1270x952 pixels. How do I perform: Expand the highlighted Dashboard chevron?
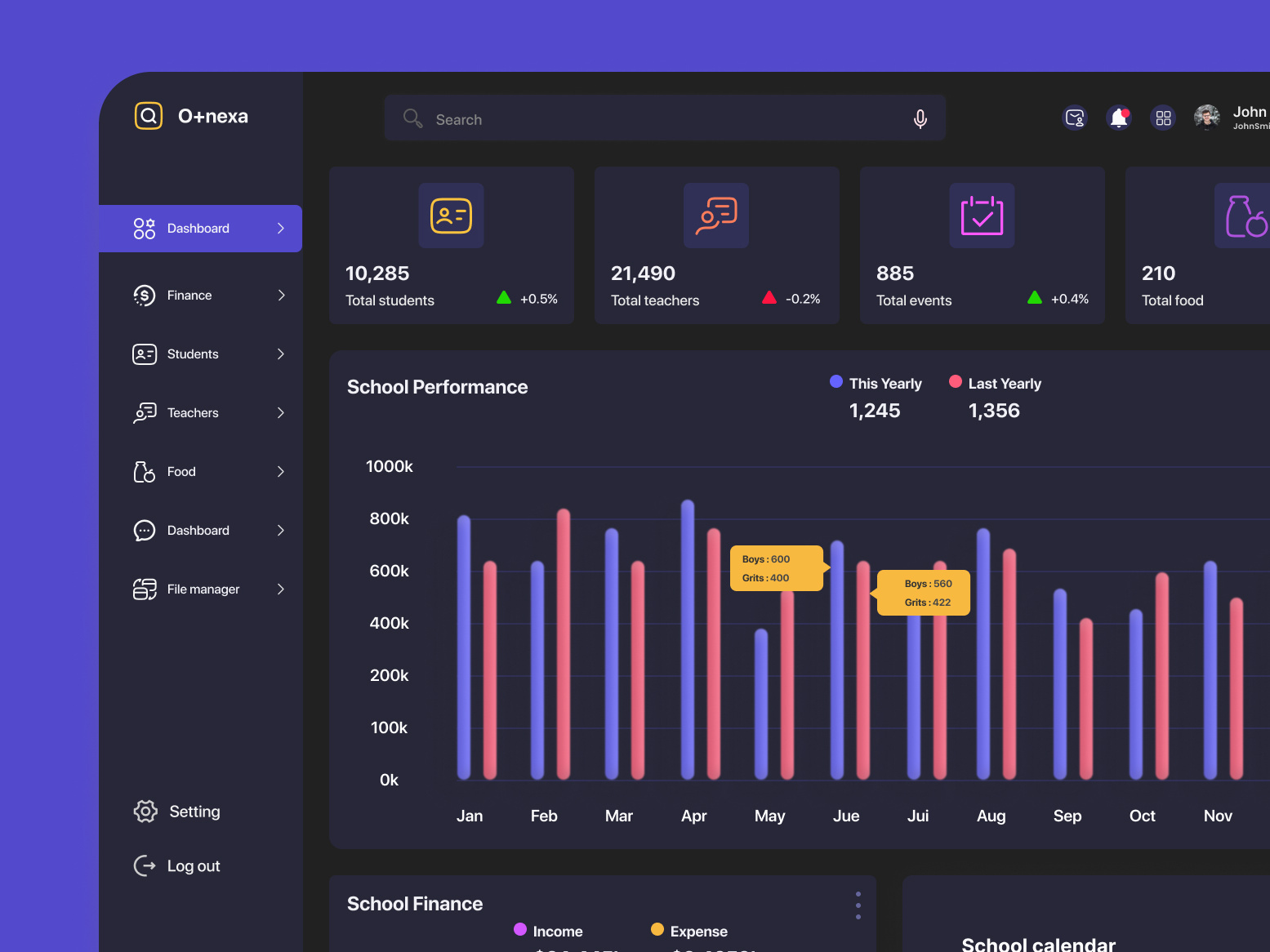pyautogui.click(x=281, y=229)
